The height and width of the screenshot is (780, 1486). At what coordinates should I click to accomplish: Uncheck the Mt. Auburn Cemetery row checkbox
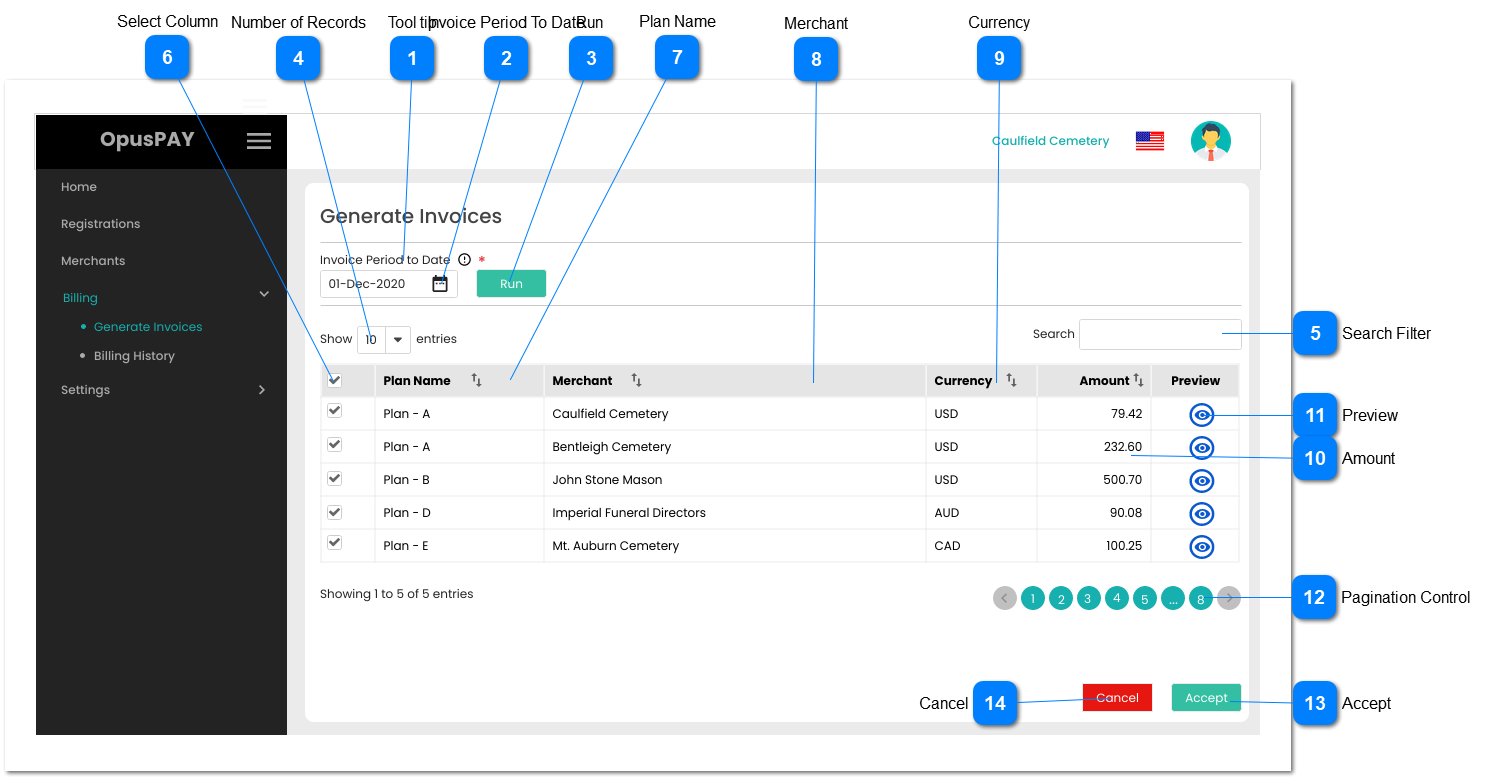pos(334,545)
